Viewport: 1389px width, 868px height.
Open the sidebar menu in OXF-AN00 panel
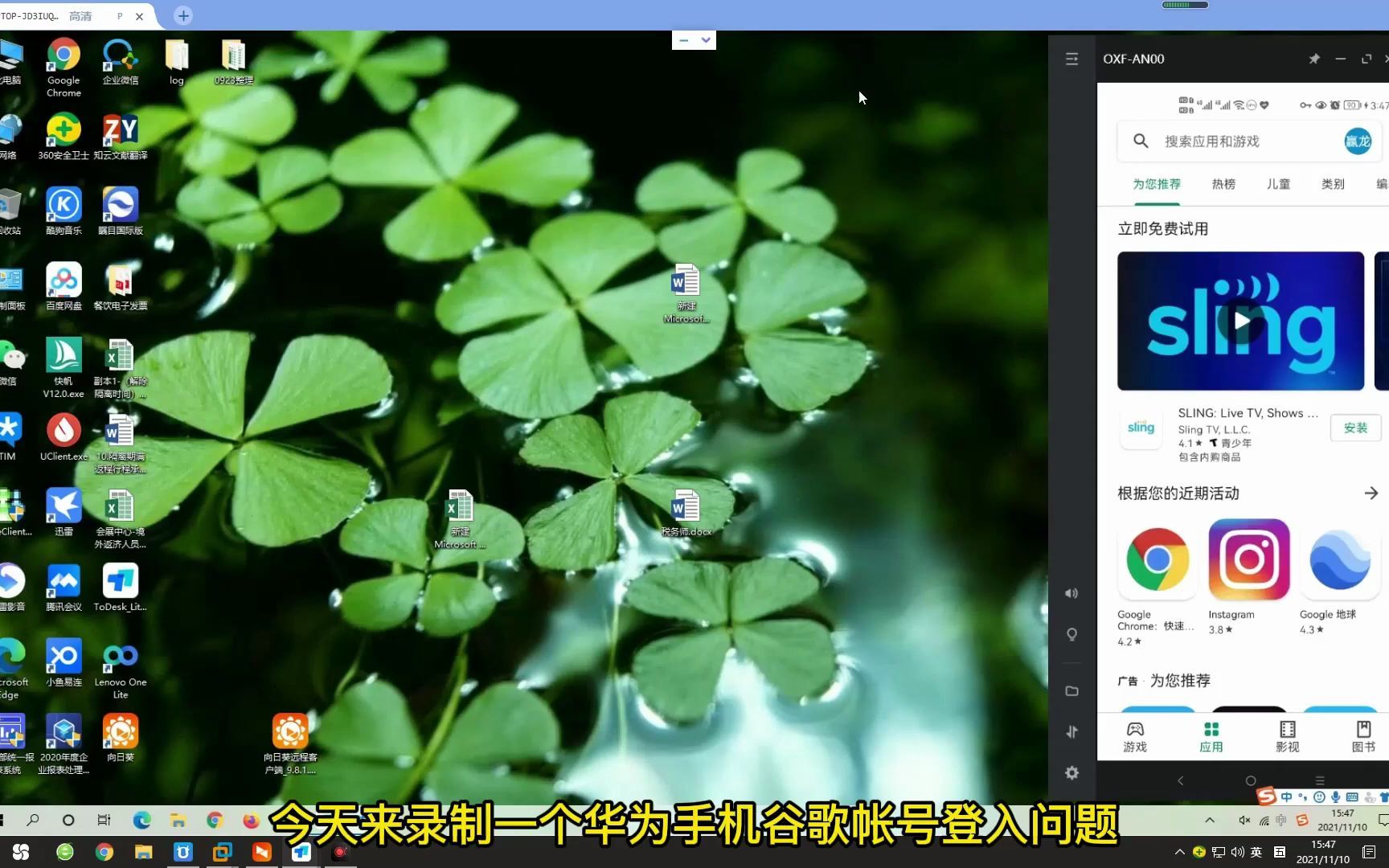click(1071, 59)
